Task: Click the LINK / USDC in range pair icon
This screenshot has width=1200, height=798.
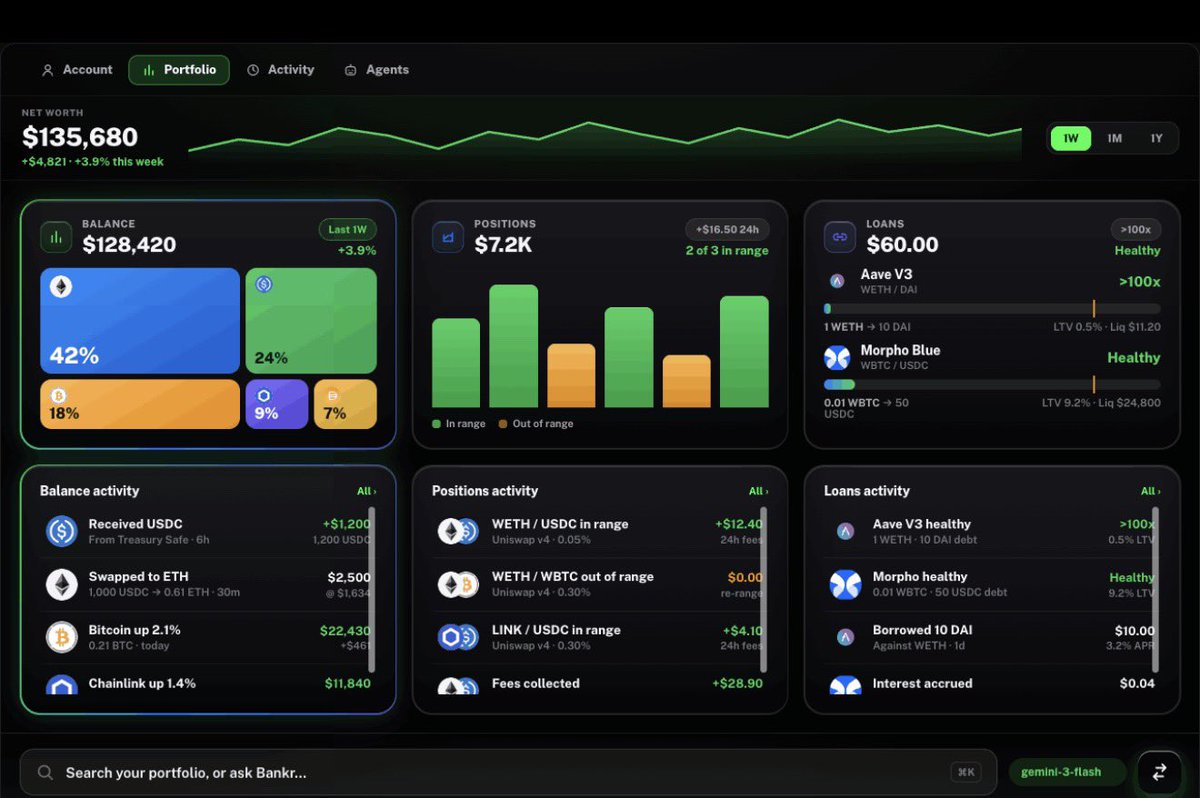Action: (458, 637)
